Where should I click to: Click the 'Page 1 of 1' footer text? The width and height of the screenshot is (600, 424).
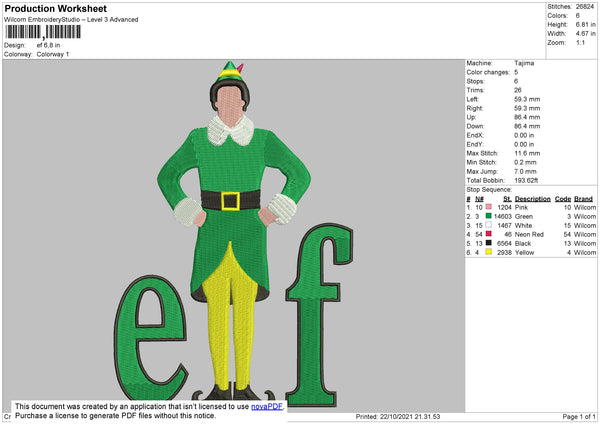(579, 416)
